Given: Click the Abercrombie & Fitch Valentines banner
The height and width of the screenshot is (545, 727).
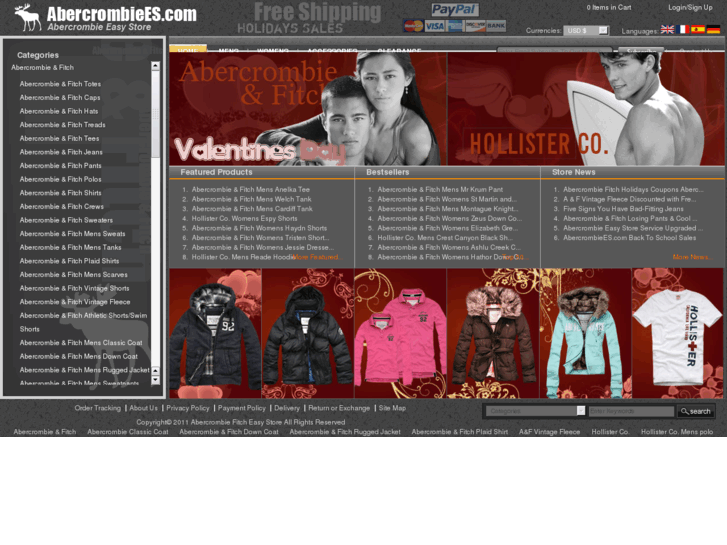Looking at the screenshot, I should pyautogui.click(x=308, y=109).
